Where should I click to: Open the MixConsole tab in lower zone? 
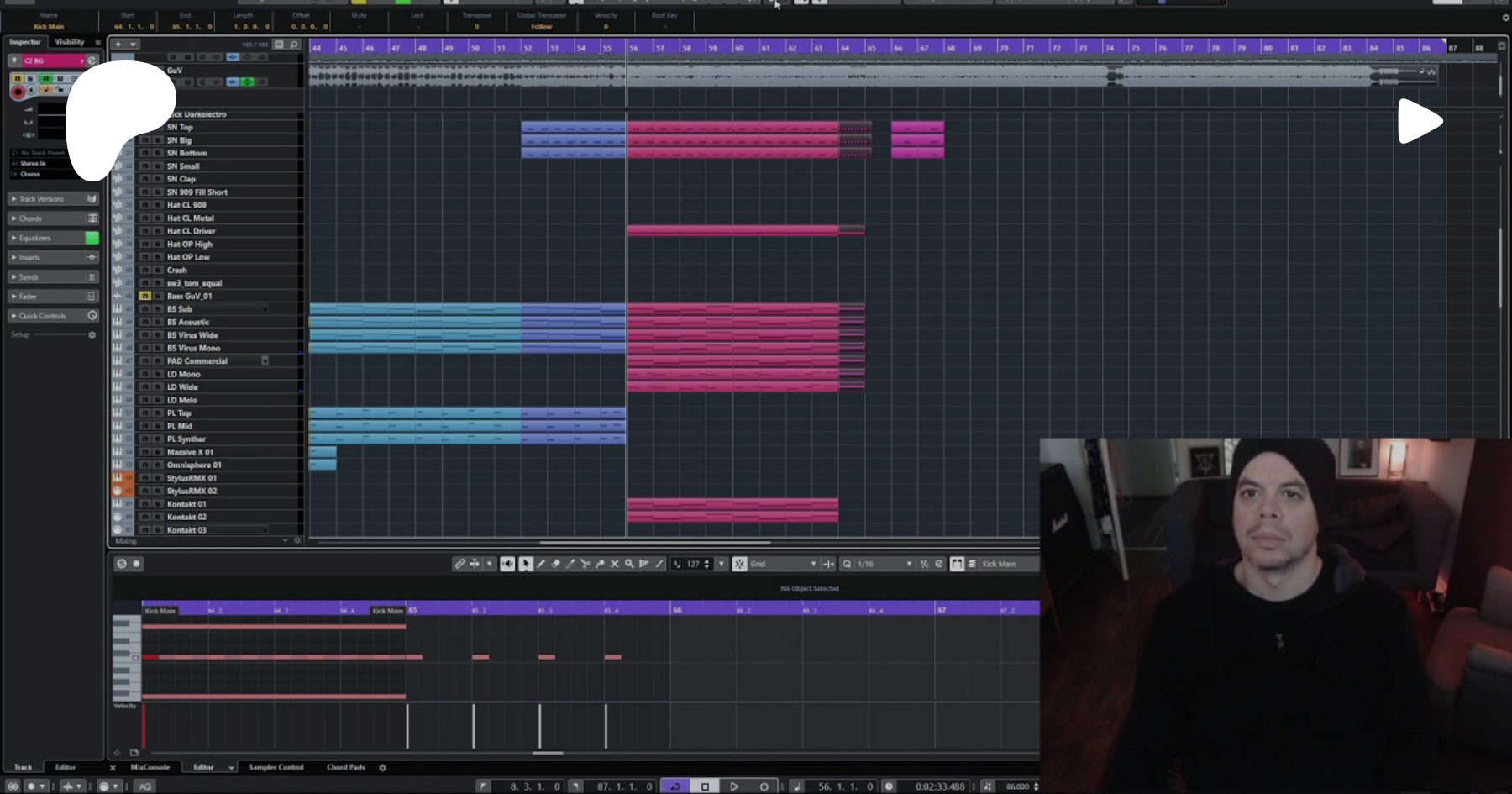(x=150, y=767)
